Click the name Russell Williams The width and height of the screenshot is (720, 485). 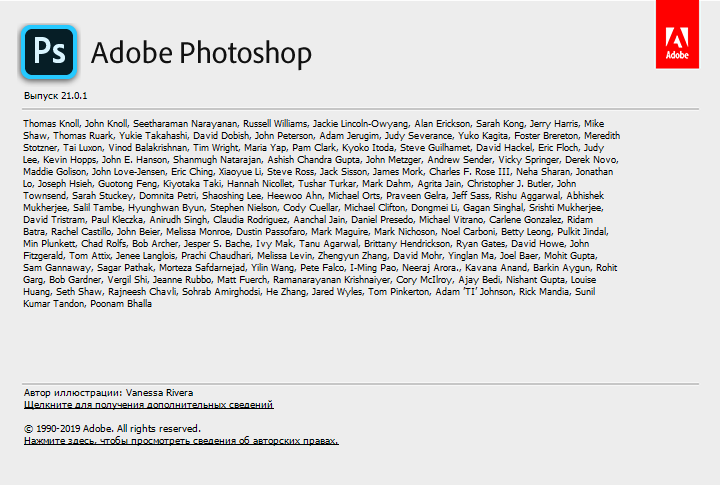click(275, 124)
